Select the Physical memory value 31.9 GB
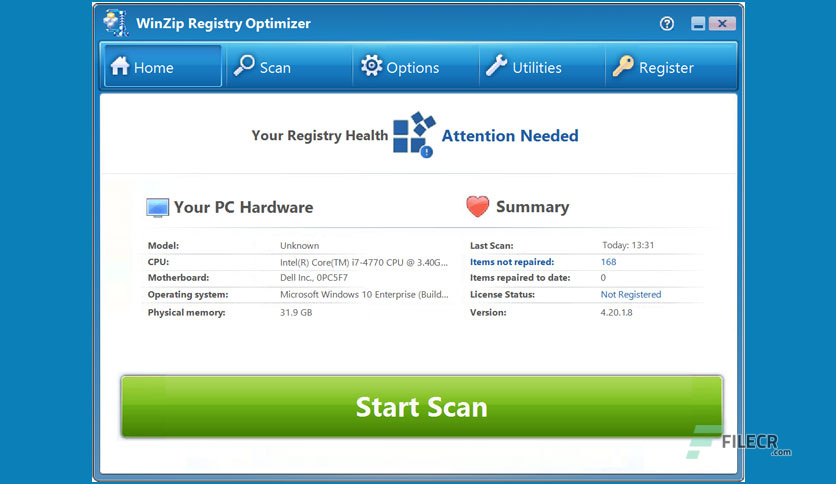The height and width of the screenshot is (484, 836). [296, 312]
